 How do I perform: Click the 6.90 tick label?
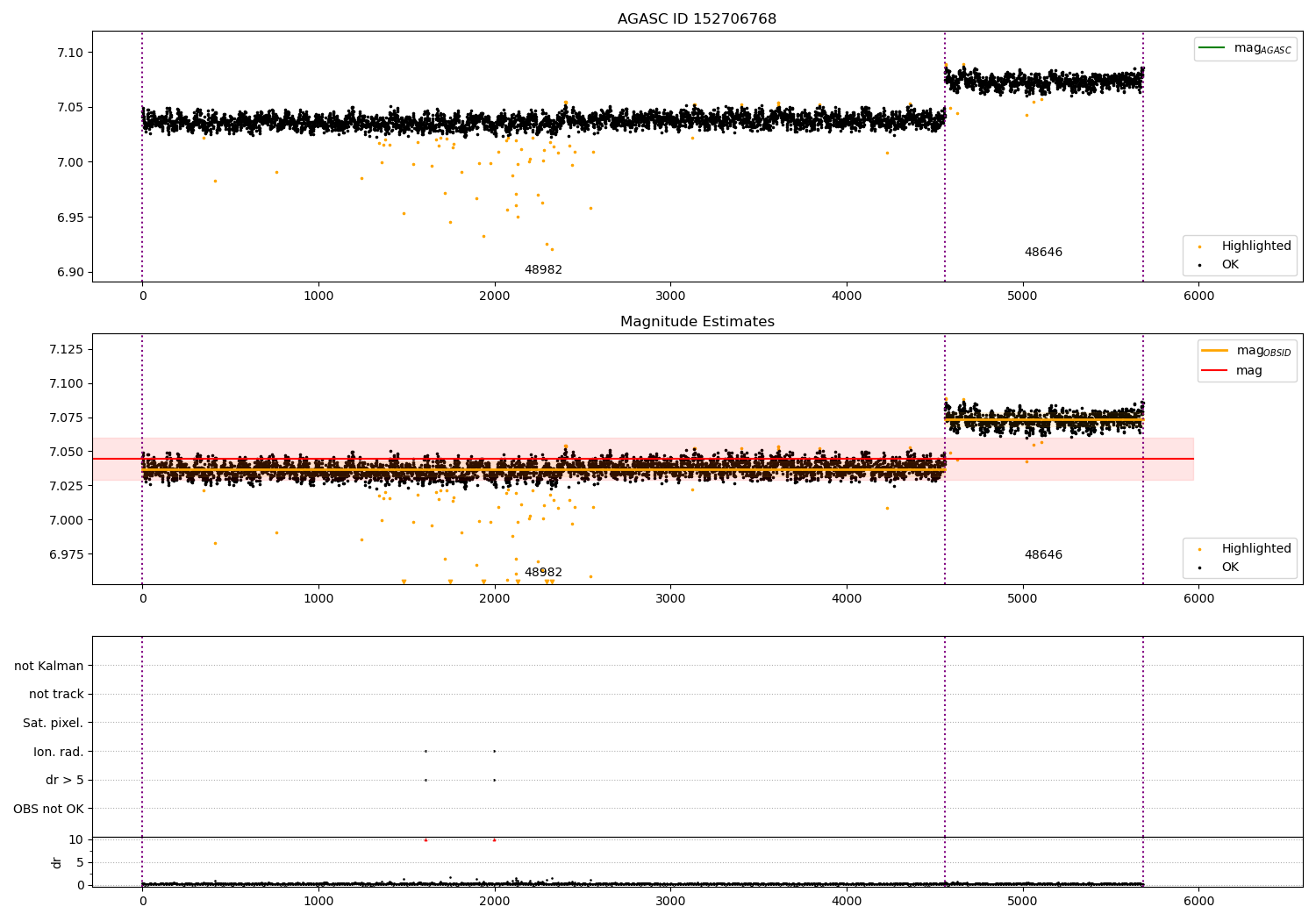tap(69, 272)
